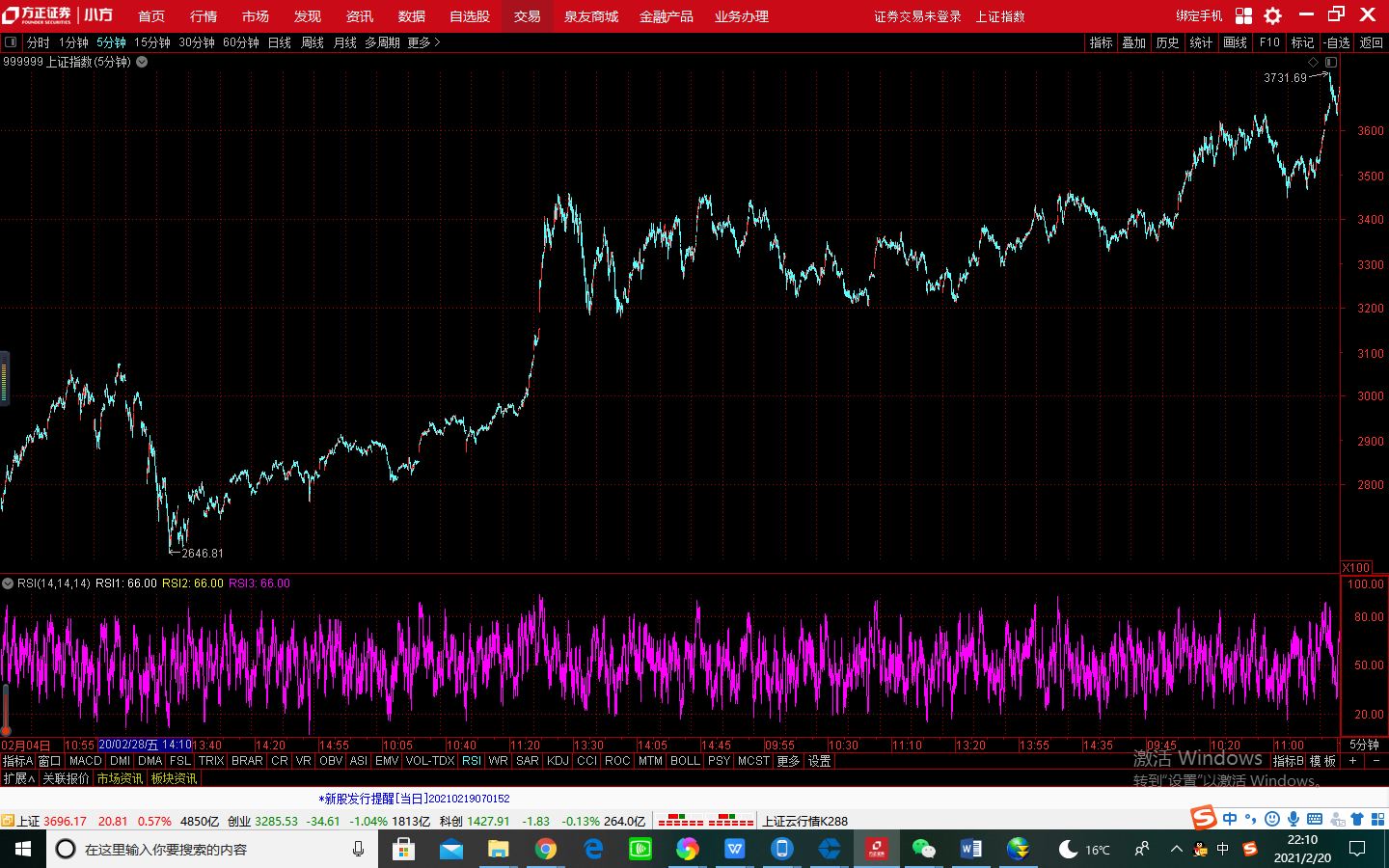This screenshot has width=1389, height=868.
Task: Click 历史 toolbar button
Action: (x=1168, y=42)
